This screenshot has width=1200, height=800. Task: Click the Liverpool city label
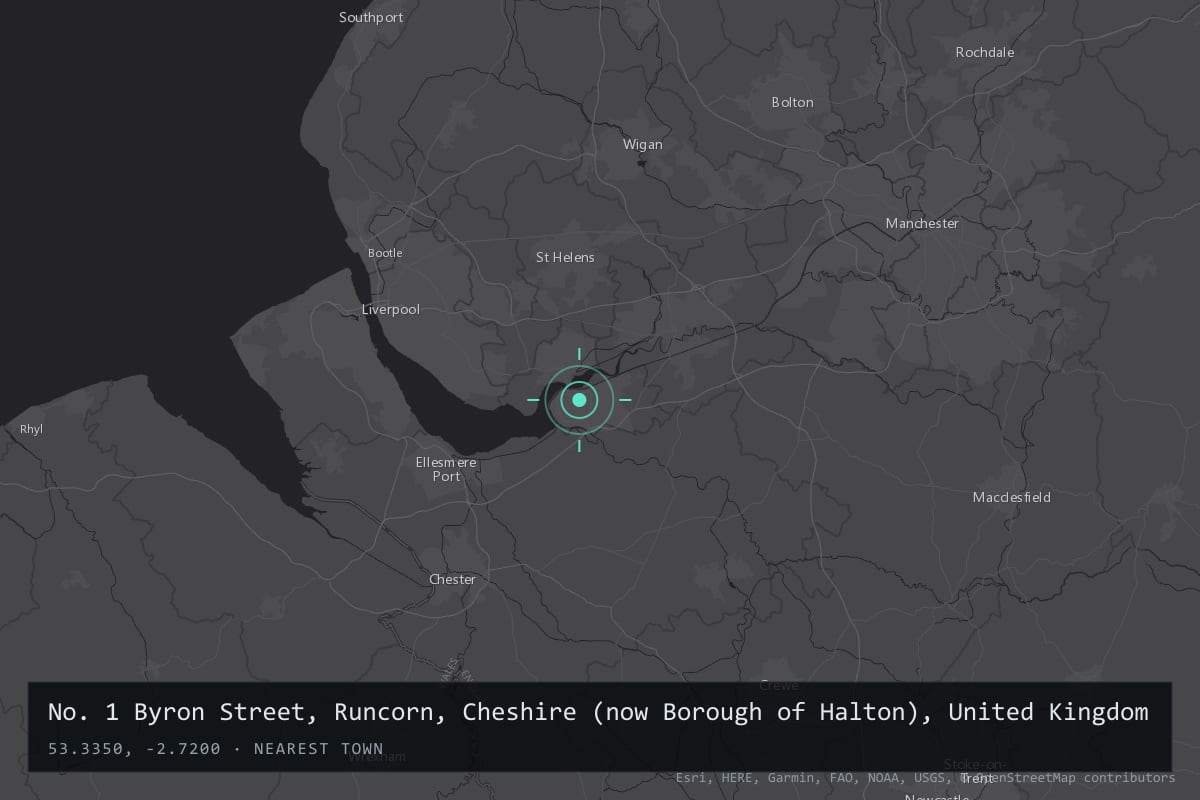pyautogui.click(x=391, y=310)
